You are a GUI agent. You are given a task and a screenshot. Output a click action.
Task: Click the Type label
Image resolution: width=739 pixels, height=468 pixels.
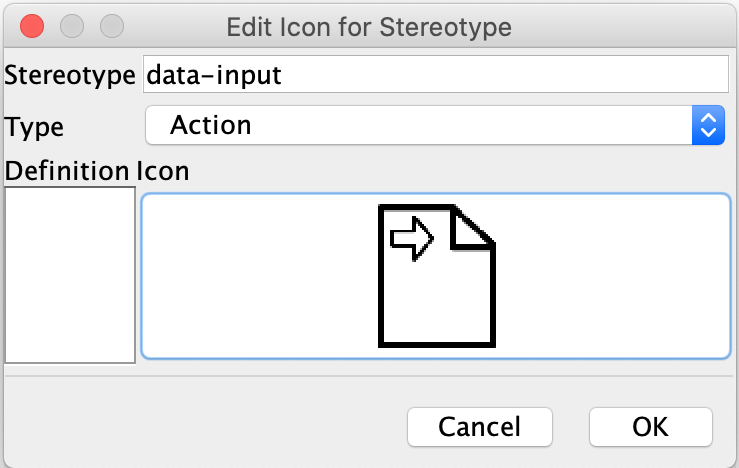(35, 126)
